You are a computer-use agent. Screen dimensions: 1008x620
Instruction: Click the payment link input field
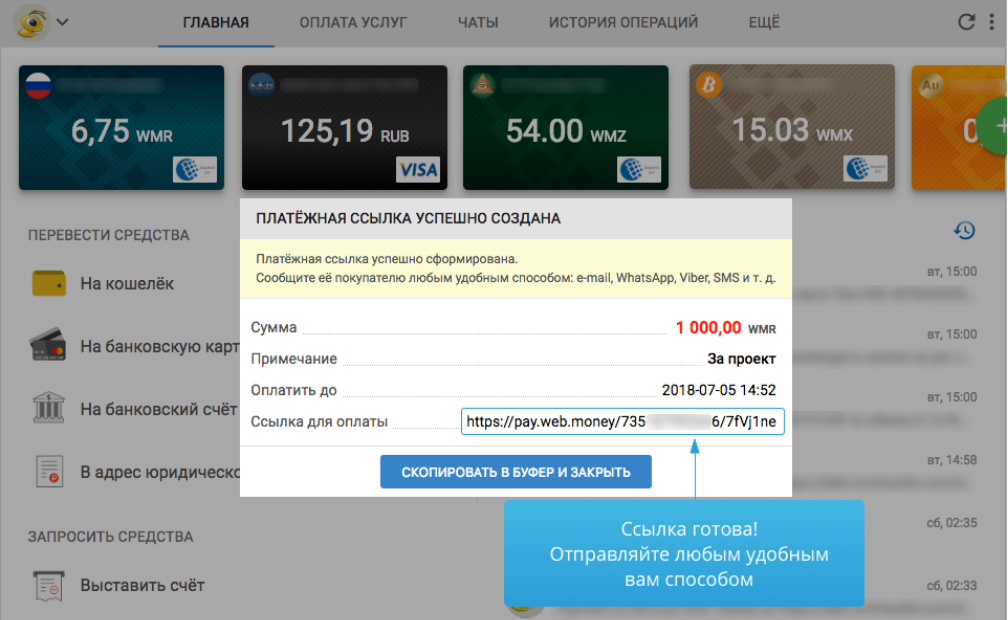pos(623,422)
